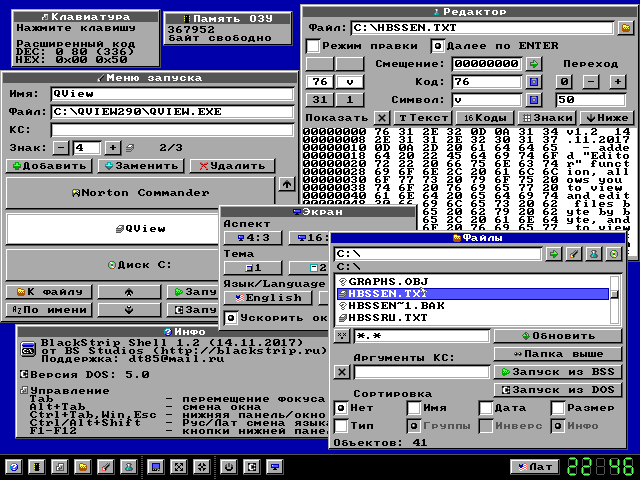The width and height of the screenshot is (640, 480).
Task: Toggle Далее по ENTER option
Action: click(x=437, y=46)
